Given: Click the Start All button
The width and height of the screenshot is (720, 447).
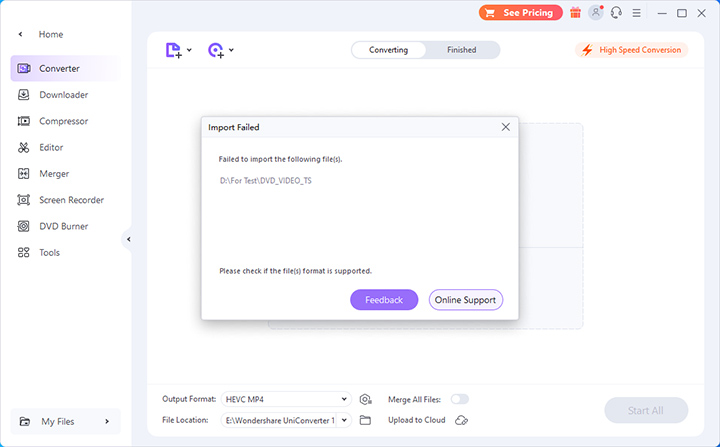Looking at the screenshot, I should tap(646, 410).
